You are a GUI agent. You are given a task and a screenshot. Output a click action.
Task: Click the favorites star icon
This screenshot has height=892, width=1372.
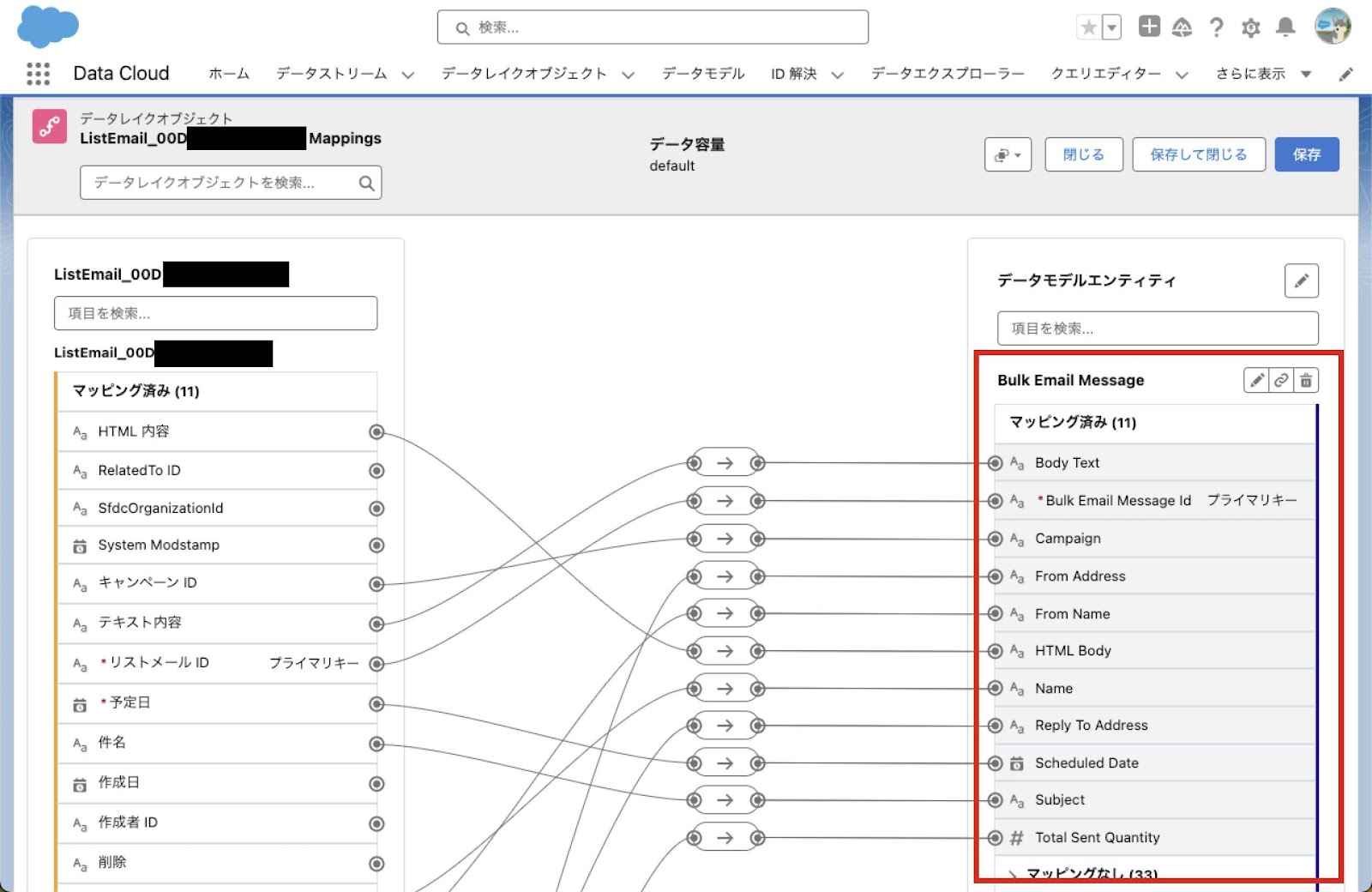tap(1088, 27)
